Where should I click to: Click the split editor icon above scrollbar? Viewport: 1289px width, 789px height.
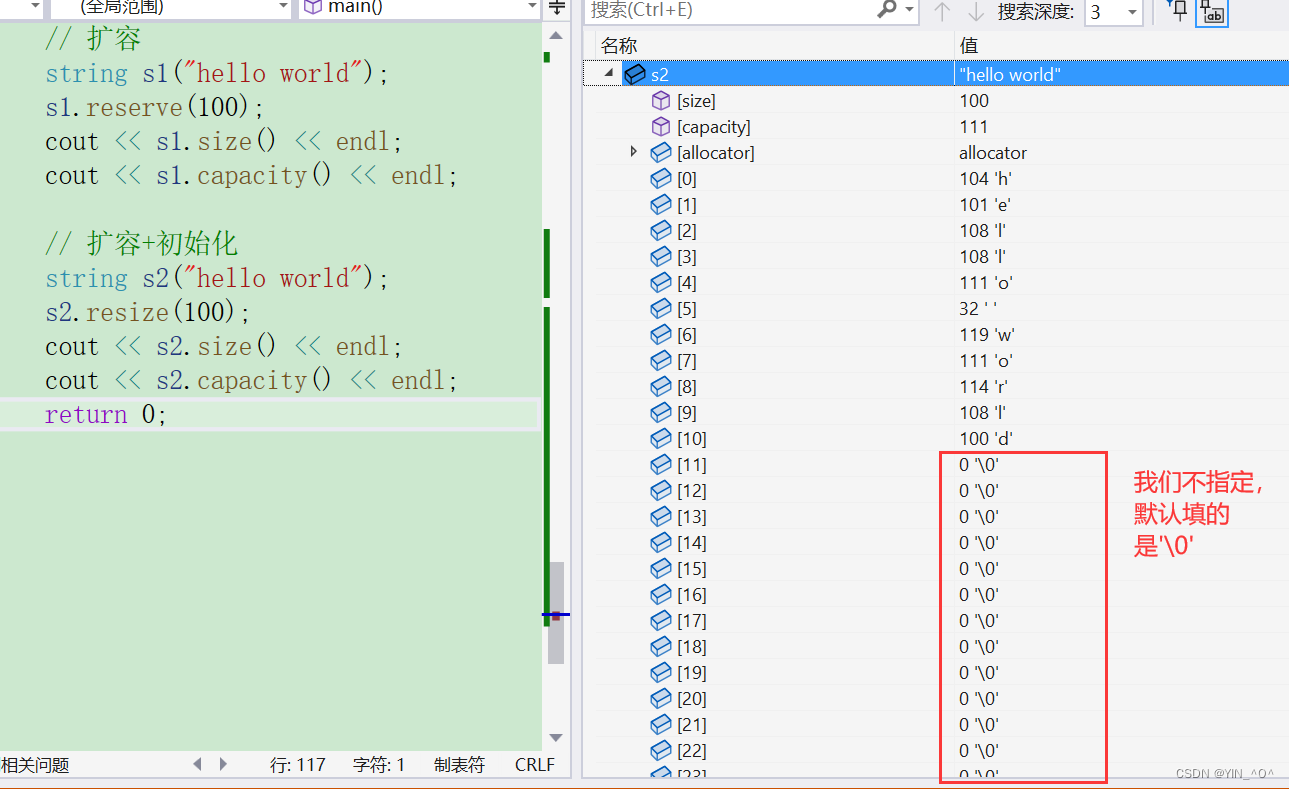557,9
